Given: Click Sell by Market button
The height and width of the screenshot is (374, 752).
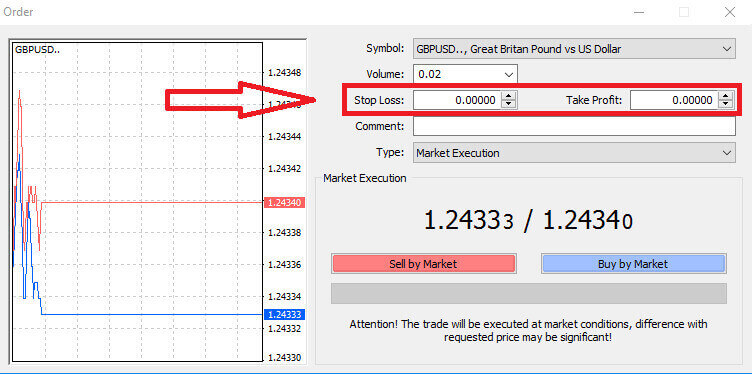Looking at the screenshot, I should point(423,264).
